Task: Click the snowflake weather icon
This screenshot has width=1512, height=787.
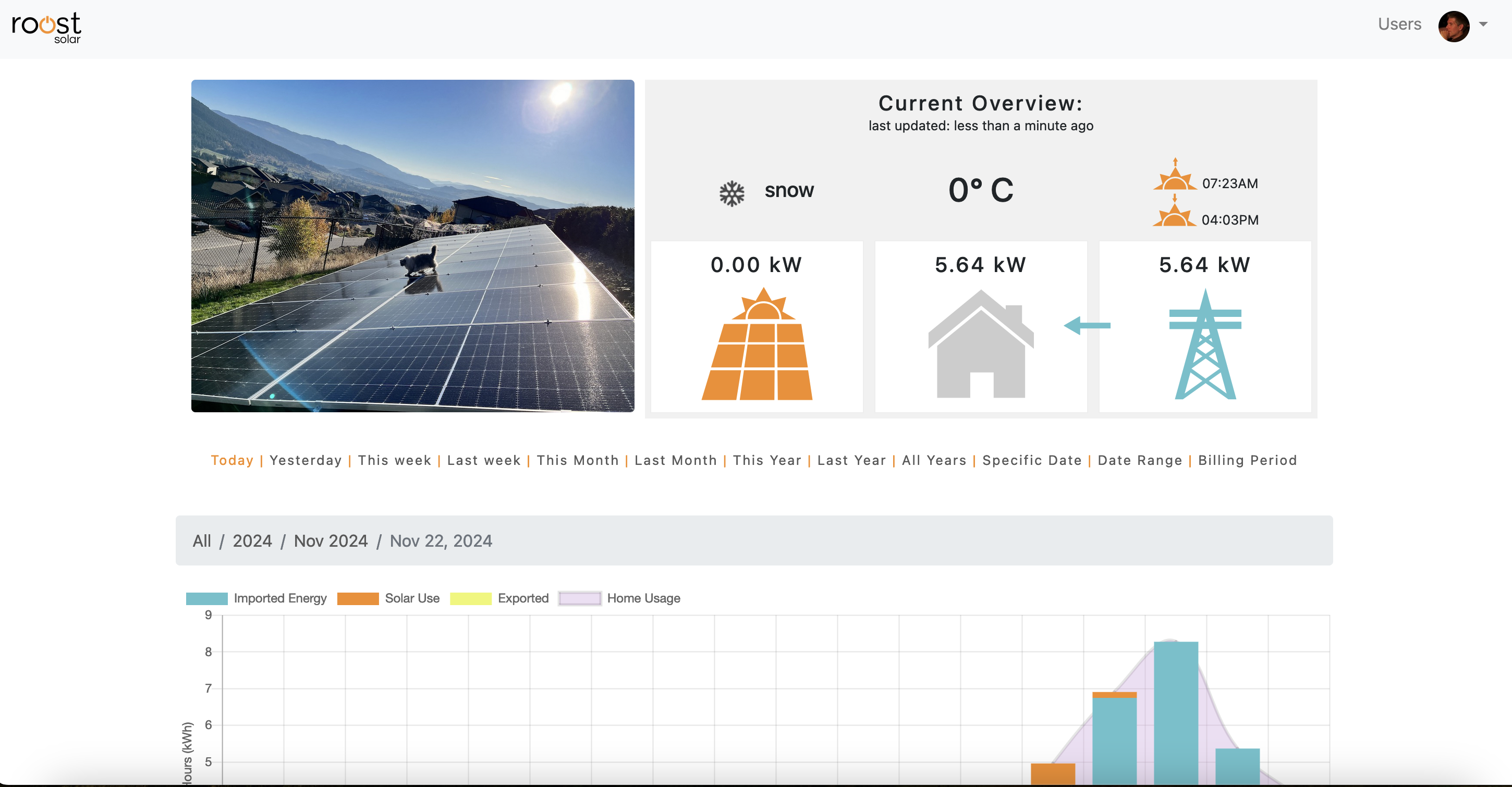Action: coord(732,193)
